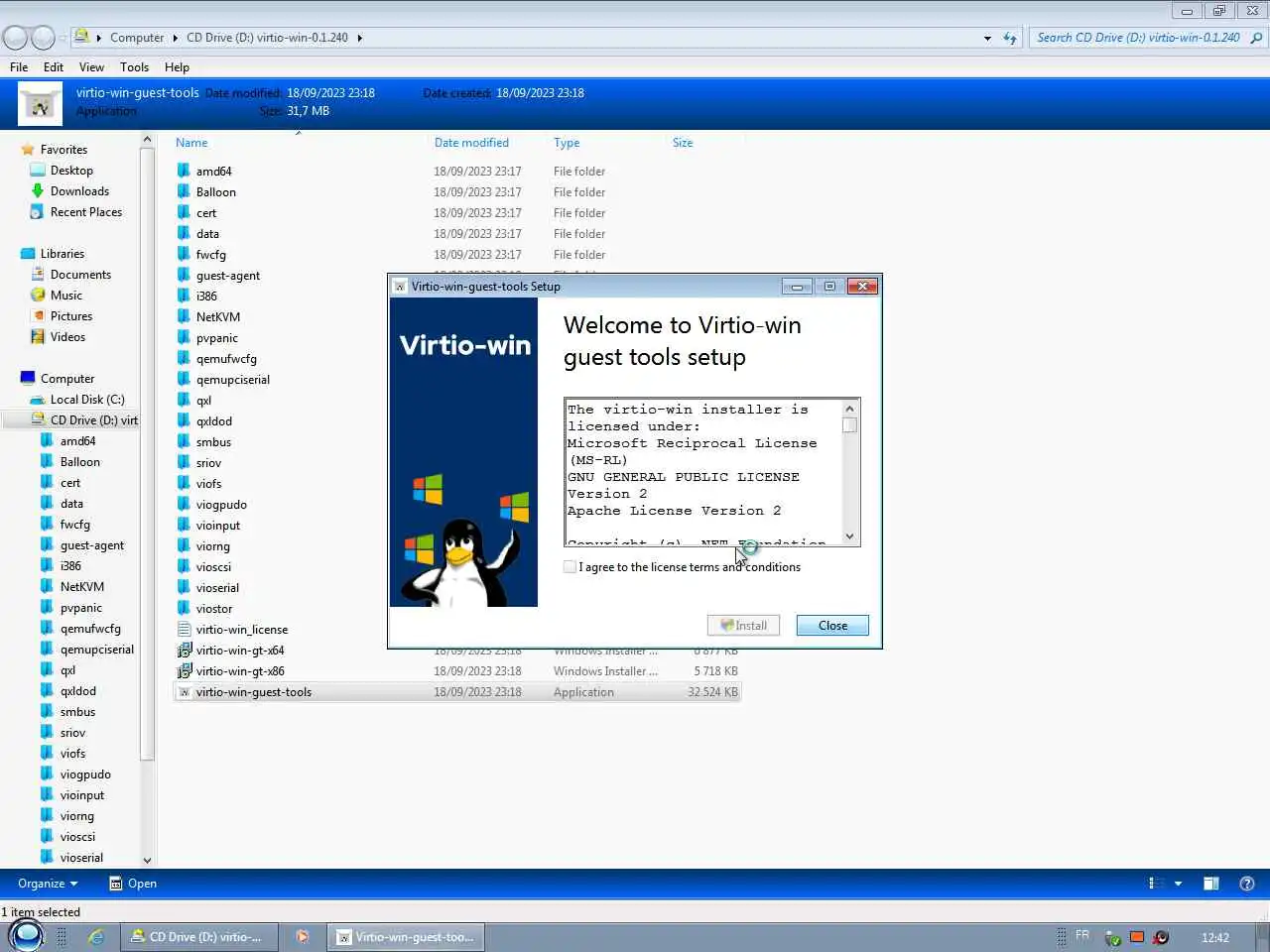
Task: Open the Help menu
Action: (177, 67)
